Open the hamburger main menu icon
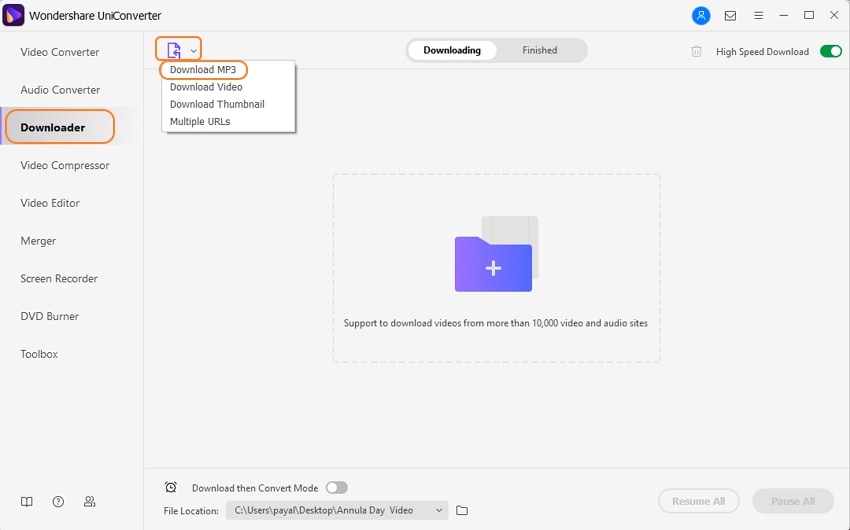Viewport: 850px width, 530px height. coord(758,16)
